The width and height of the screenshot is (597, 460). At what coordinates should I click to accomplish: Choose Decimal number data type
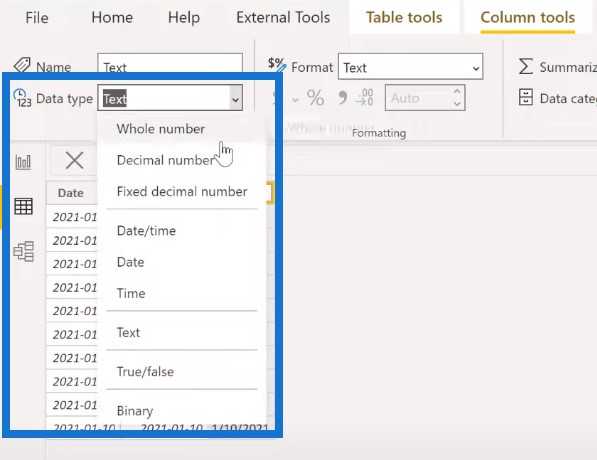[166, 160]
